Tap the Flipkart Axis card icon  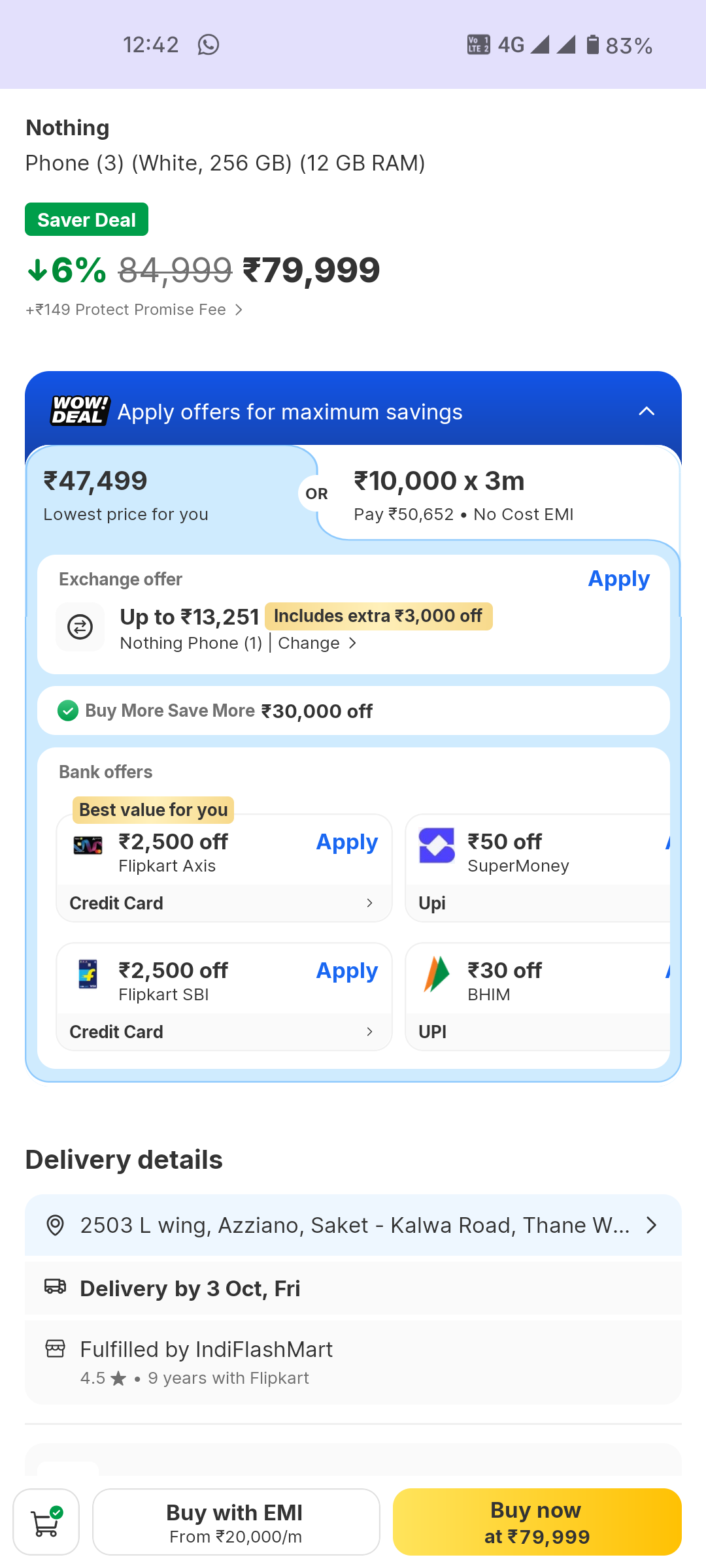(x=88, y=845)
